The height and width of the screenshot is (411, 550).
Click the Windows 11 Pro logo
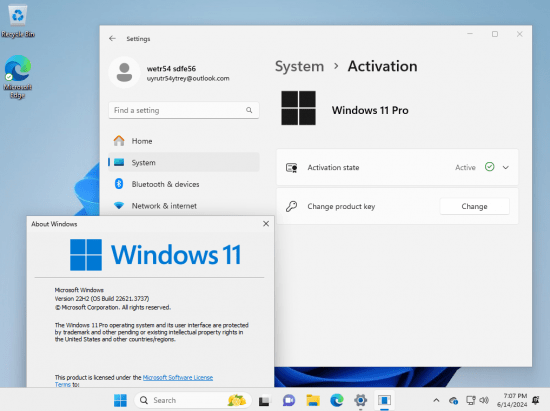299,108
